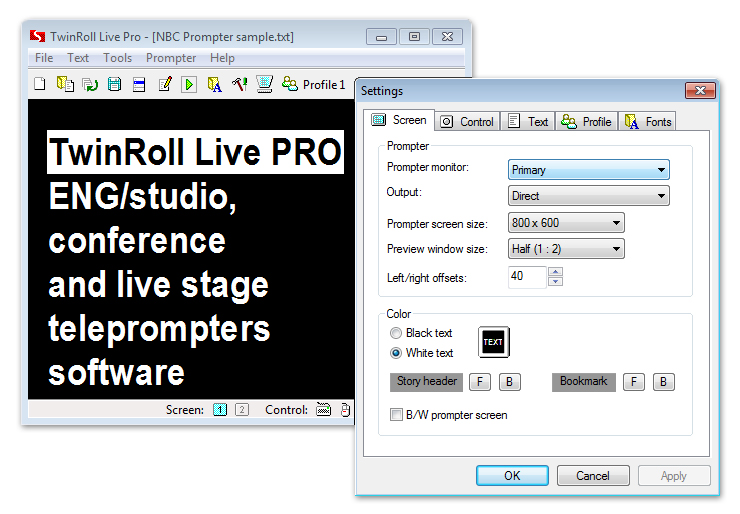Select screen 2 in status bar

[242, 409]
